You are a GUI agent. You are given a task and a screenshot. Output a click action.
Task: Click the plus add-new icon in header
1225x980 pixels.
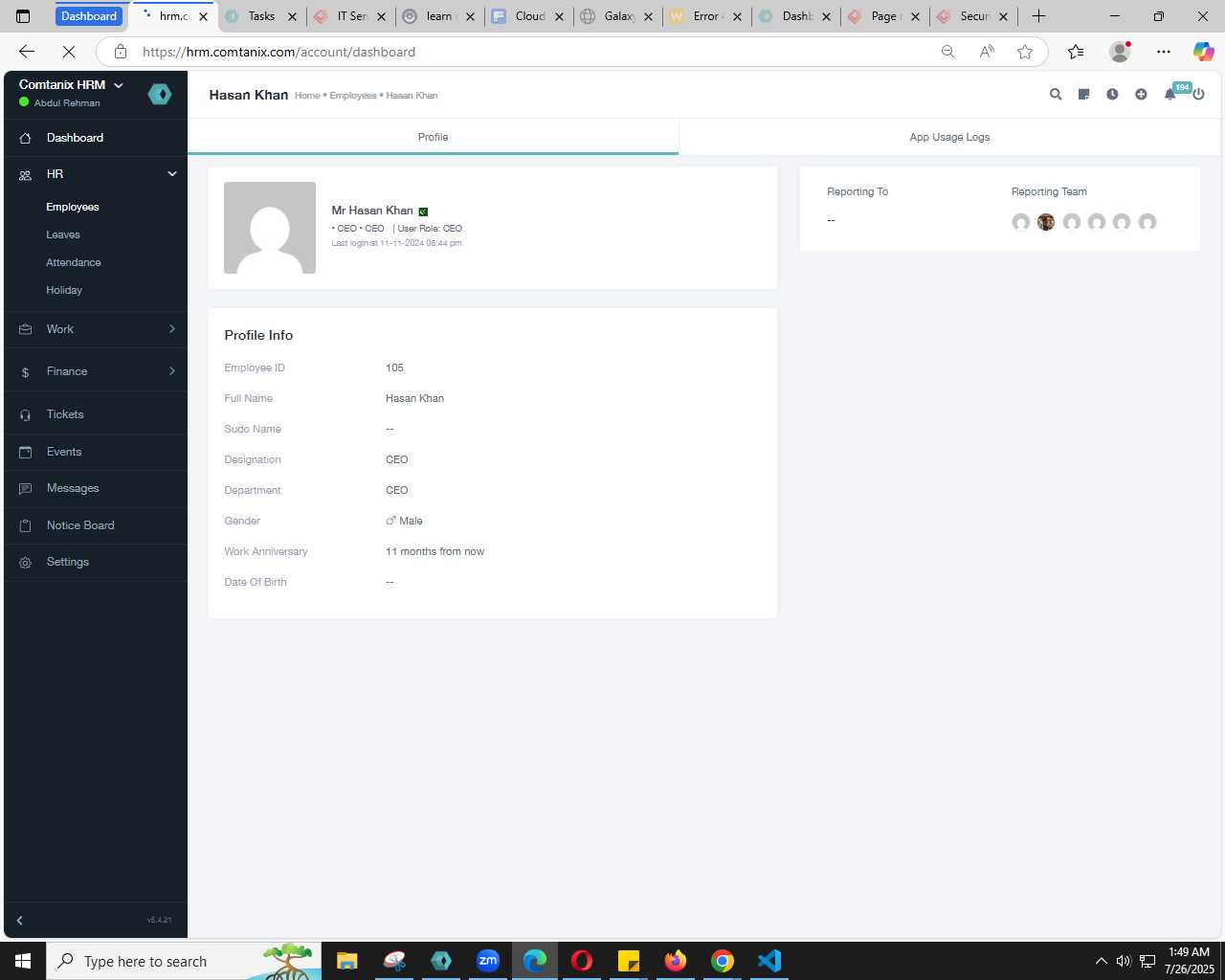(x=1141, y=95)
